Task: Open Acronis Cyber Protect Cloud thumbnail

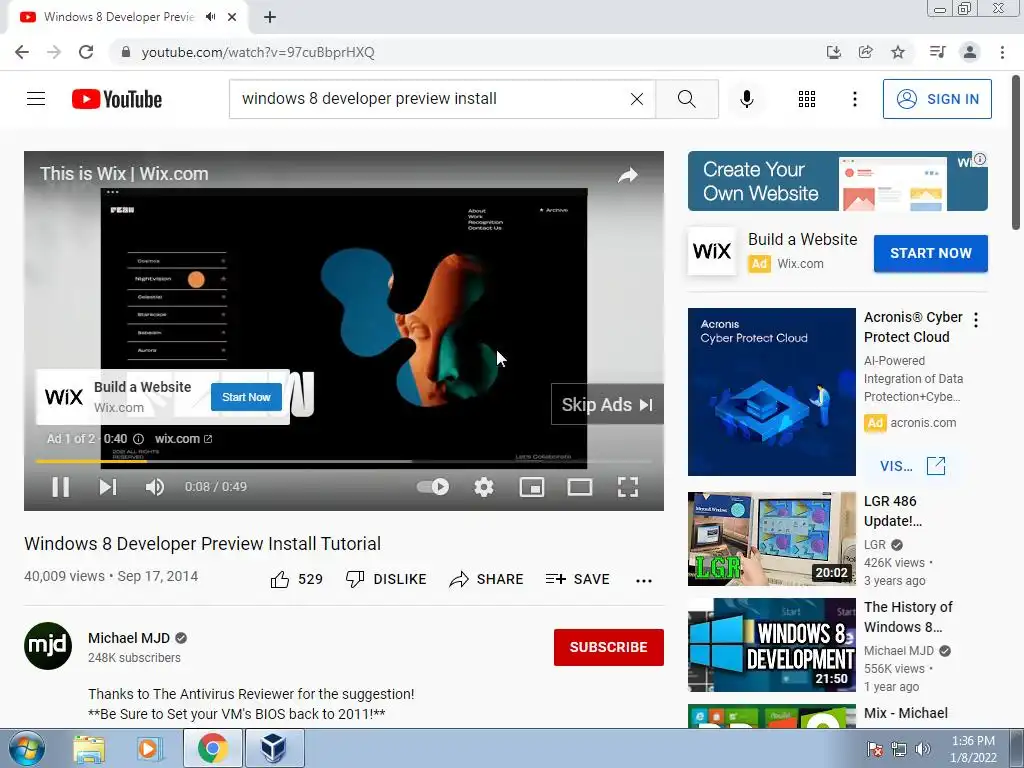Action: (x=771, y=392)
